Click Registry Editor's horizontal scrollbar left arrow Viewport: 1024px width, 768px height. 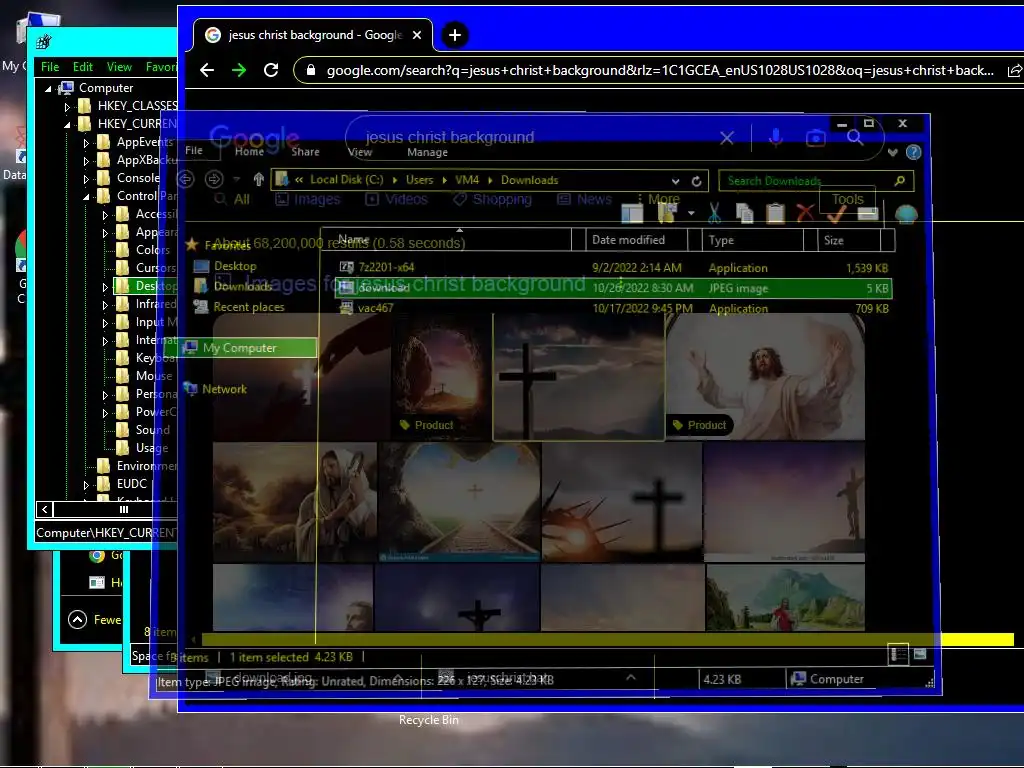44,509
